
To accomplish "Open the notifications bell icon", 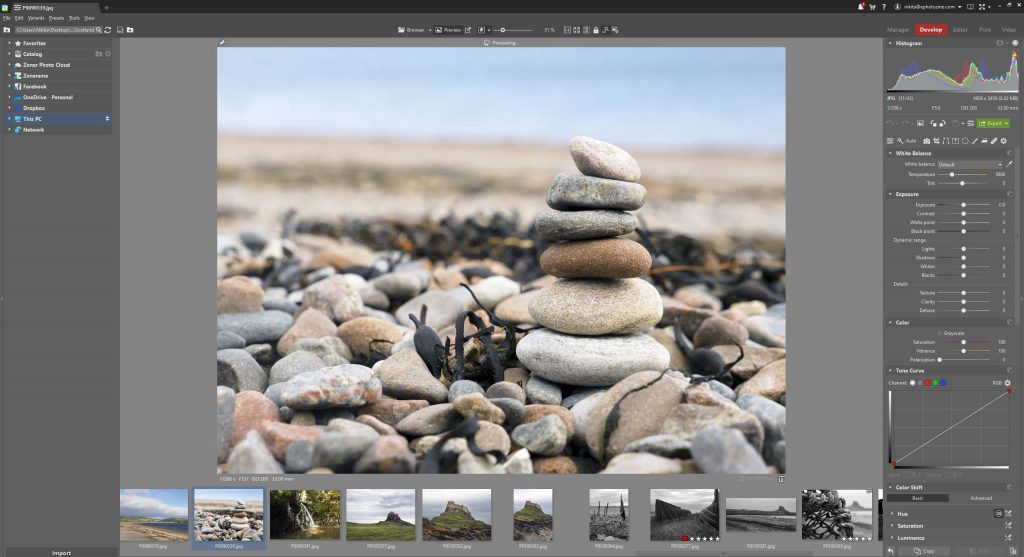I will pyautogui.click(x=862, y=7).
